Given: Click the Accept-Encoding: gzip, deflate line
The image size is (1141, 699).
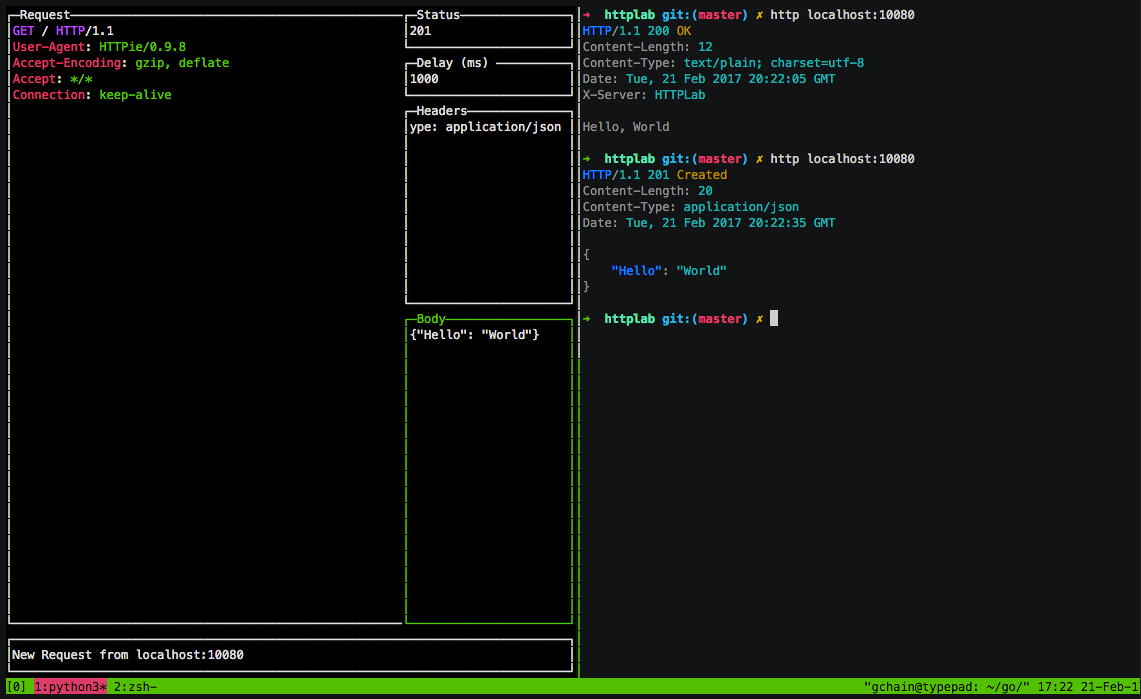Looking at the screenshot, I should point(121,63).
